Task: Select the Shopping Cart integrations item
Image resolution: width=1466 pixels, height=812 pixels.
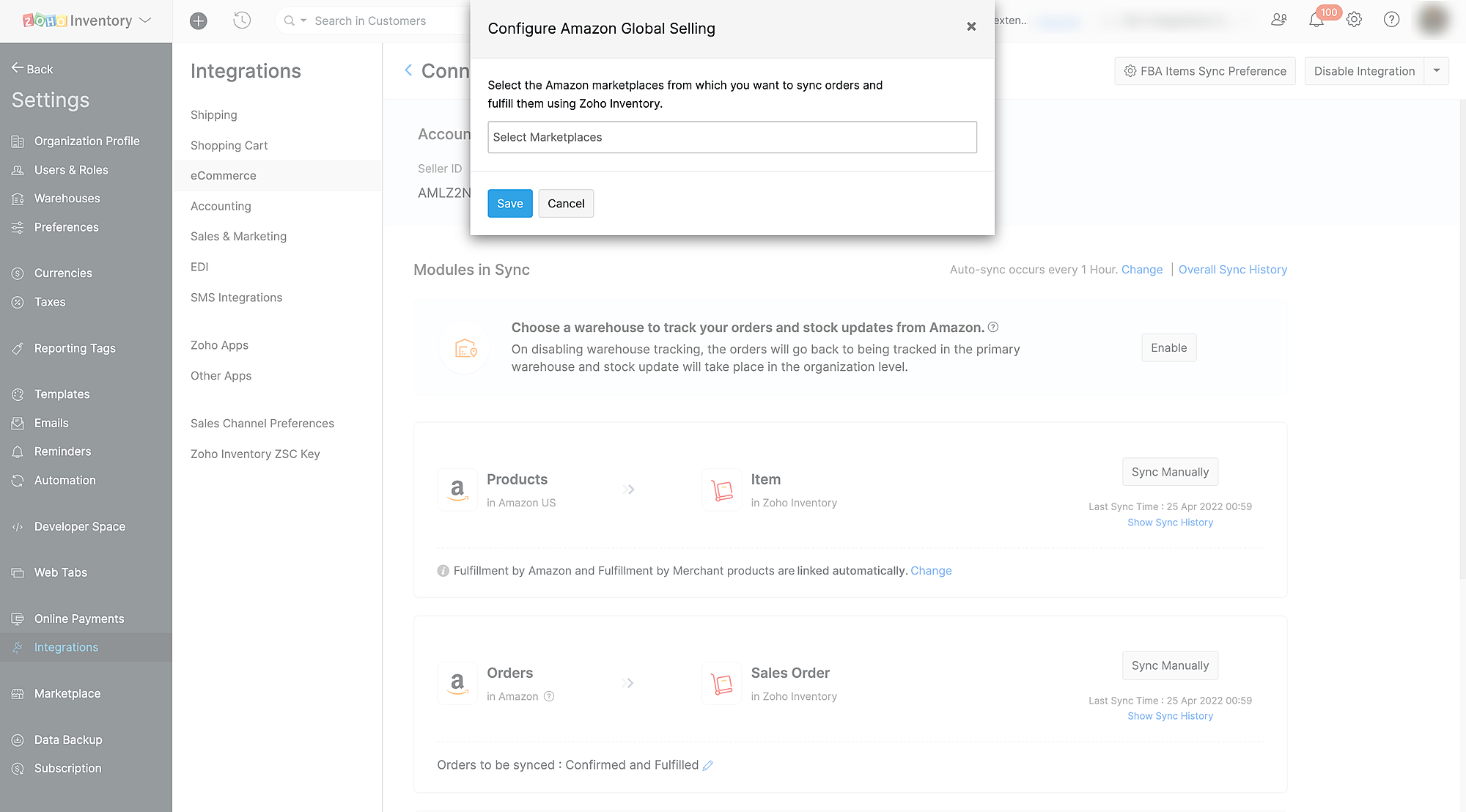Action: click(229, 145)
